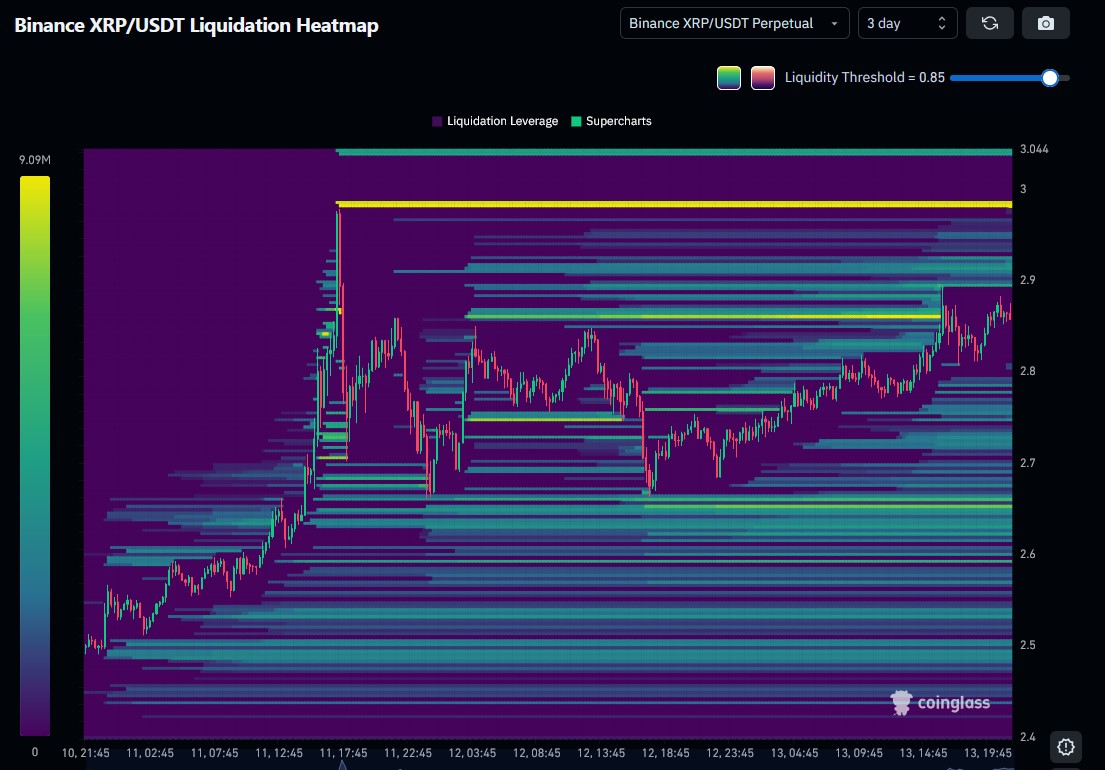Click the 2.5 price axis label
Viewport: 1105px width, 770px height.
[x=1027, y=645]
